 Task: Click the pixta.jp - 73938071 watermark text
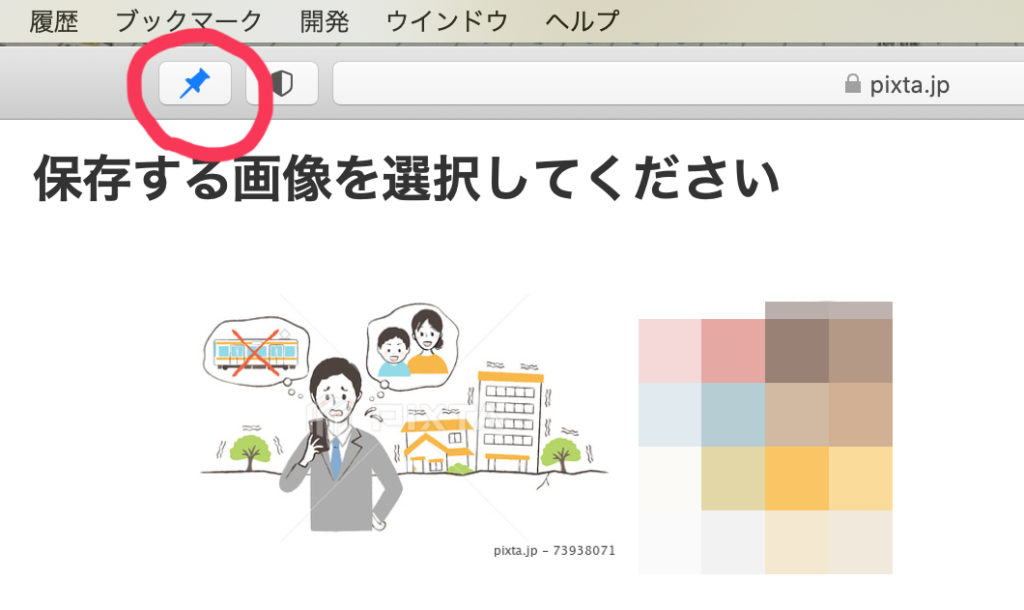554,550
